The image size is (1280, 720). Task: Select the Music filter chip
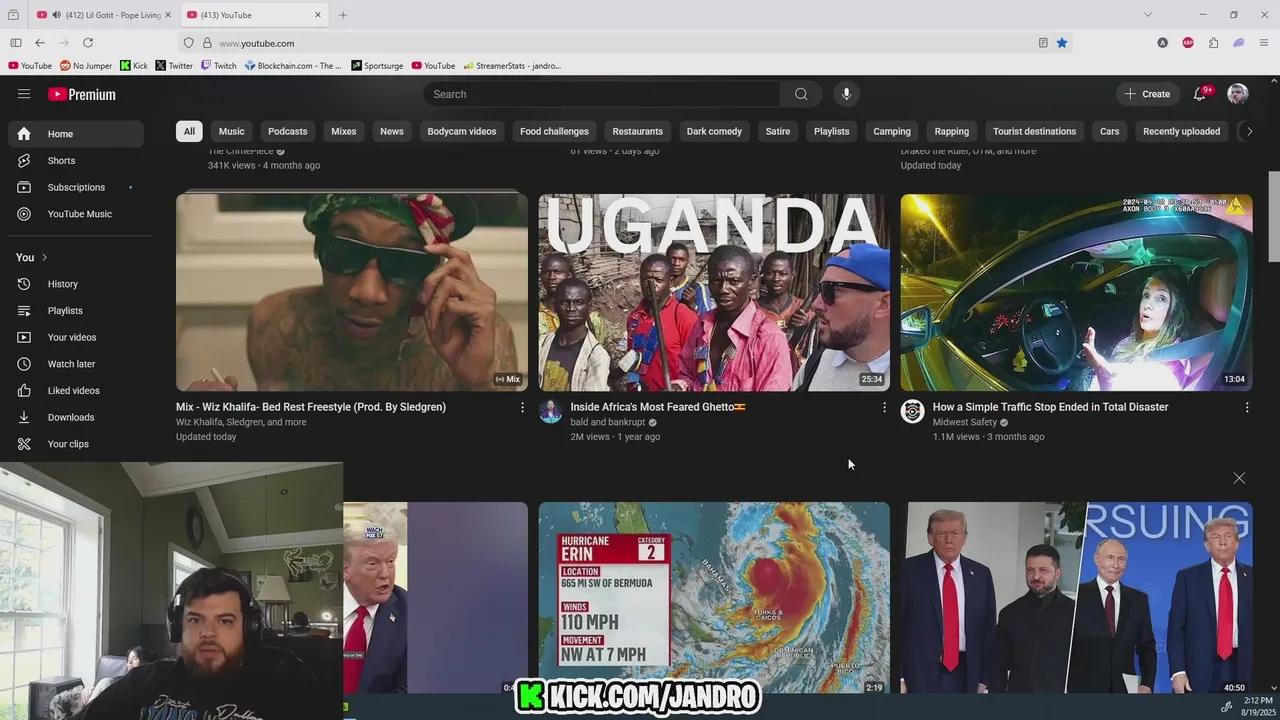pyautogui.click(x=231, y=131)
